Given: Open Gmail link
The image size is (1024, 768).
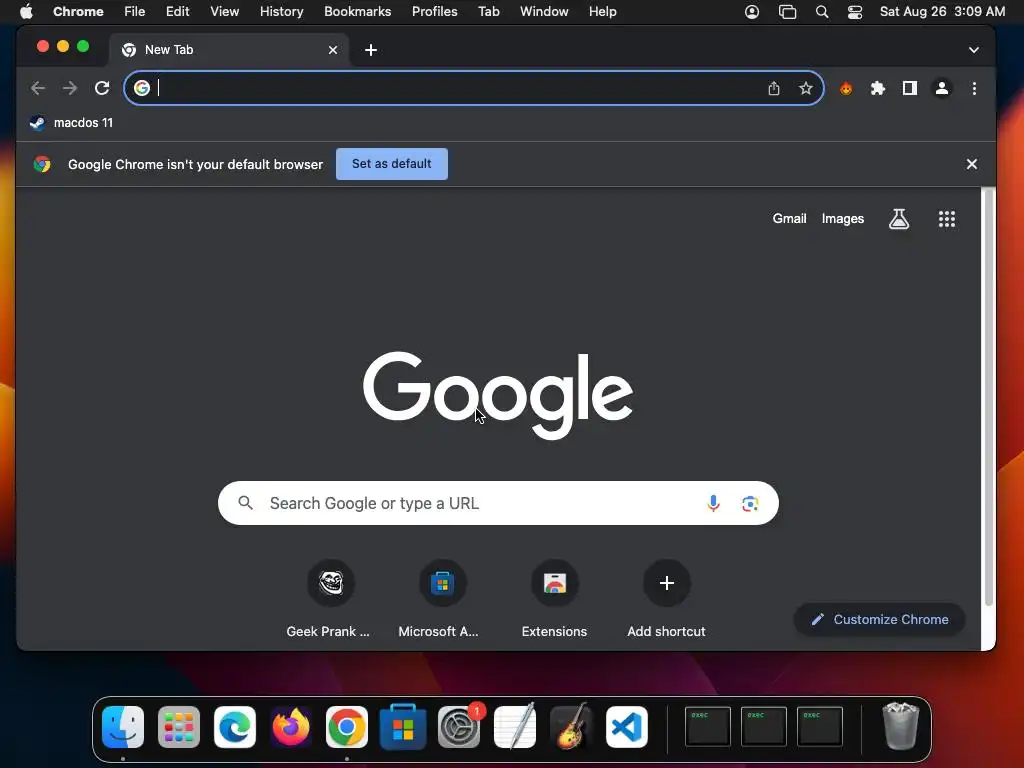Looking at the screenshot, I should (x=790, y=219).
